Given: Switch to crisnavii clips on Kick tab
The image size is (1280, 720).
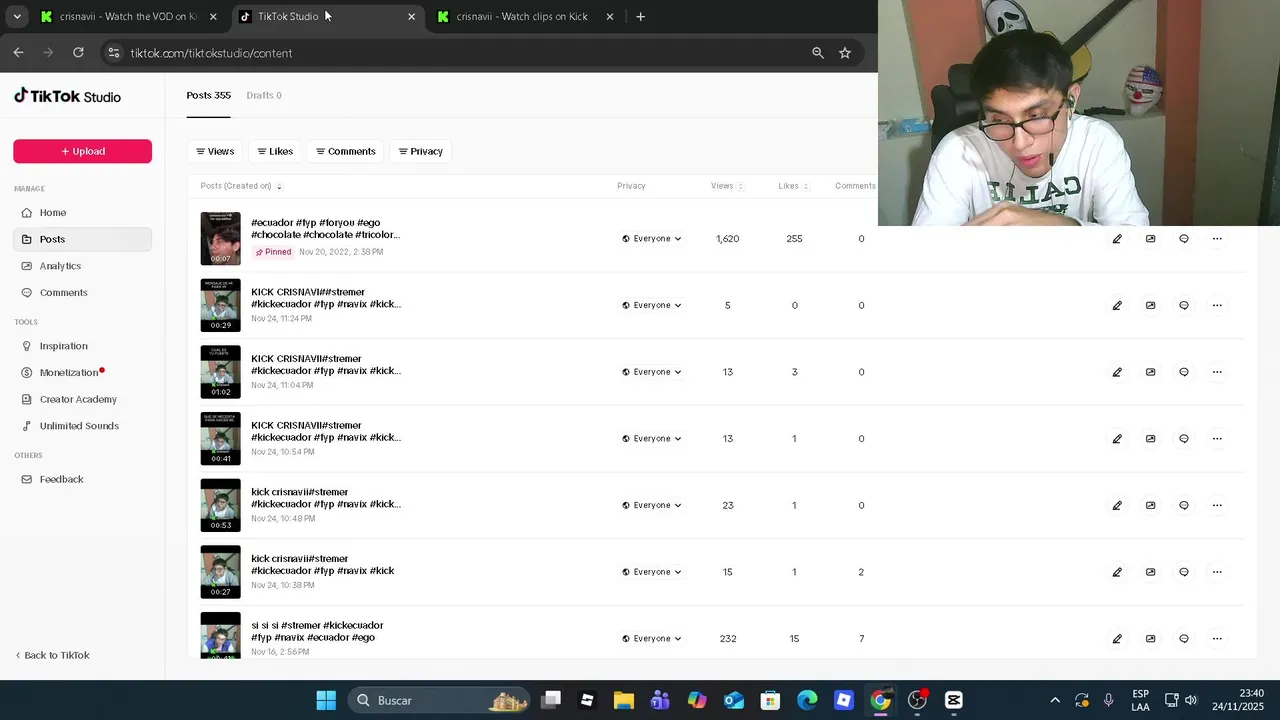Looking at the screenshot, I should [x=525, y=16].
